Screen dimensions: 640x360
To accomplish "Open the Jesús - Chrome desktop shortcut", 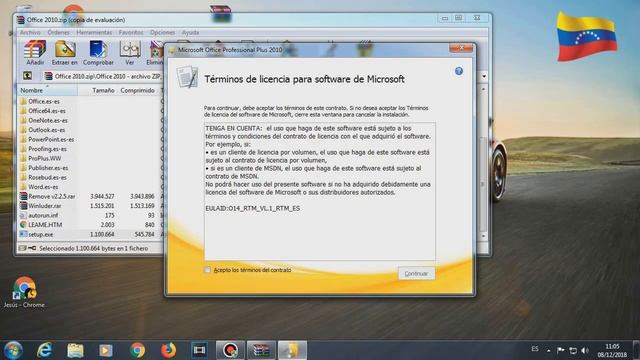I will (24, 292).
